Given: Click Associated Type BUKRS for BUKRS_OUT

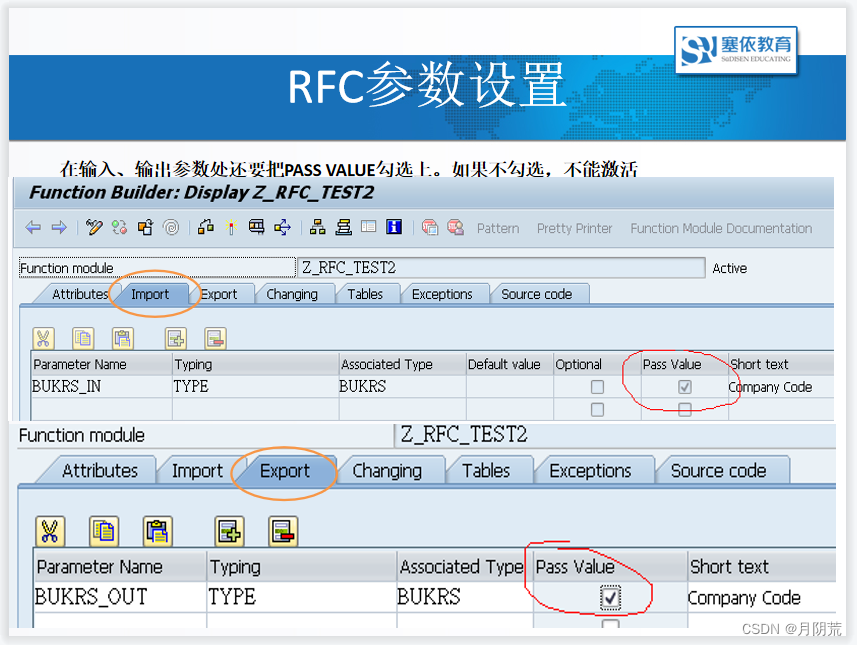Looking at the screenshot, I should point(465,597).
